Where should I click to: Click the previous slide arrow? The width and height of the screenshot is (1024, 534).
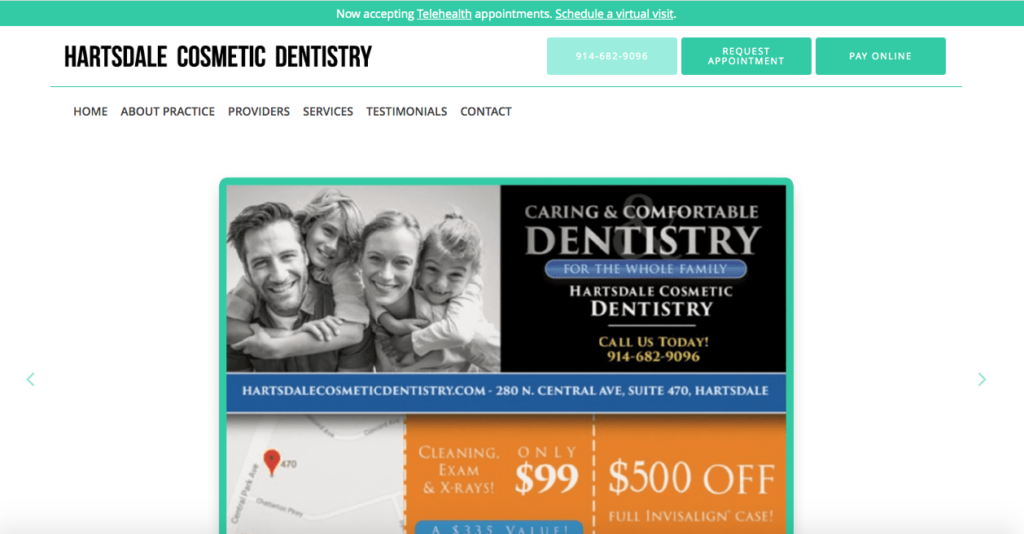tap(31, 379)
